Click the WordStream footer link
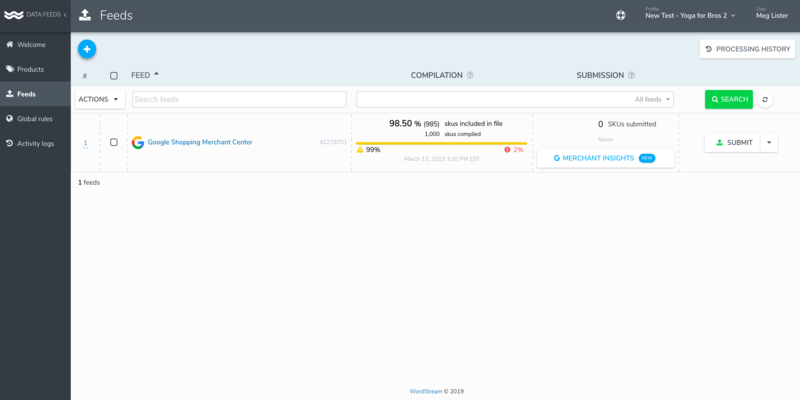Viewport: 800px width, 400px height. [426, 391]
